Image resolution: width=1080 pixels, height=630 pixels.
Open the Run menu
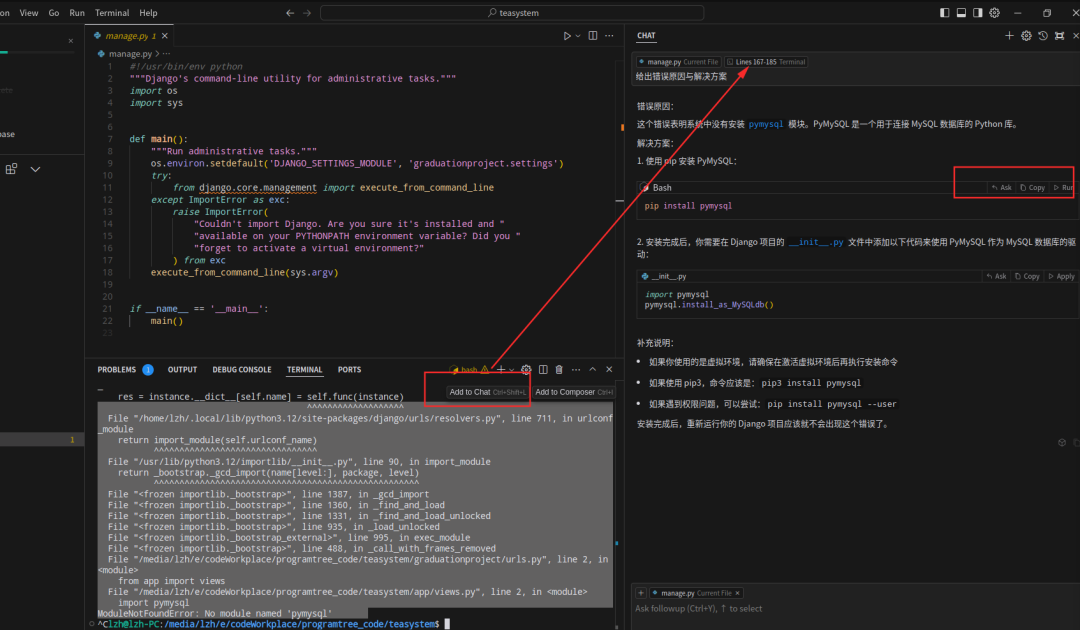77,12
